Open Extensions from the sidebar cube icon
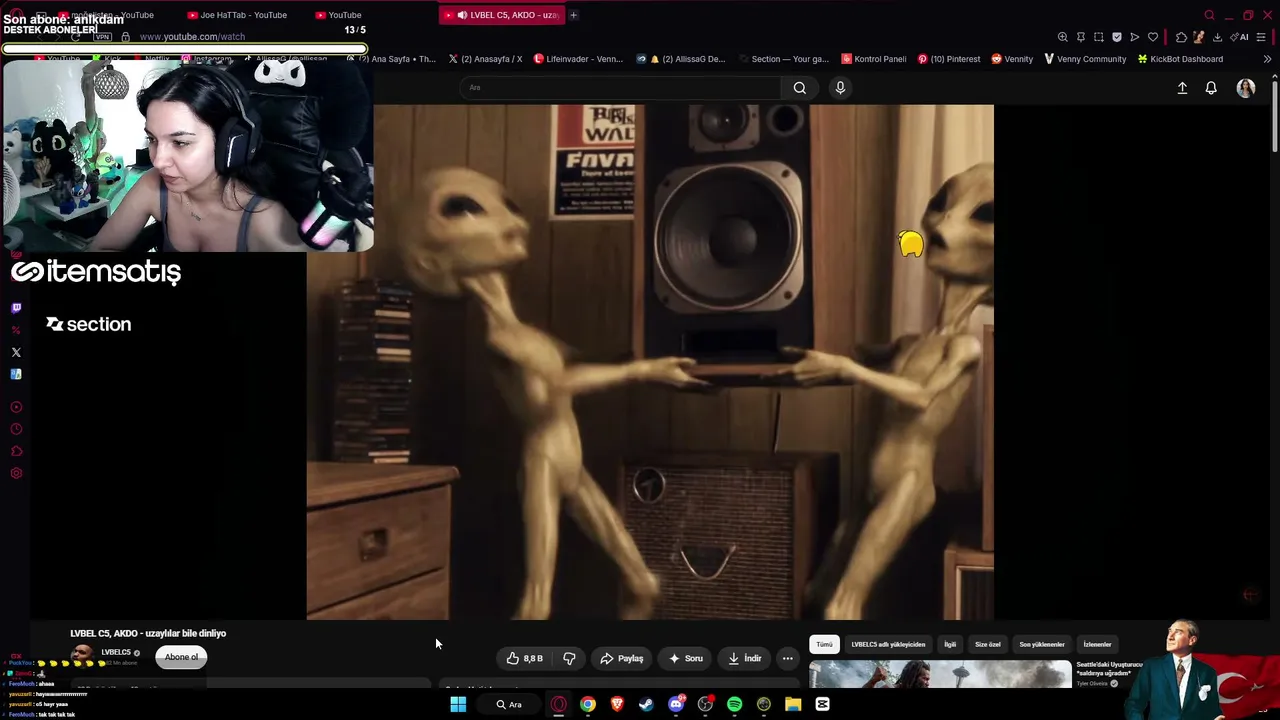1280x720 pixels. 16,451
